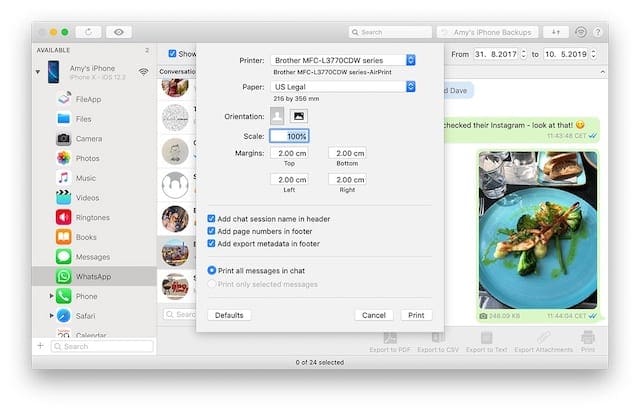
Task: Open the help question mark button
Action: pyautogui.click(x=598, y=32)
